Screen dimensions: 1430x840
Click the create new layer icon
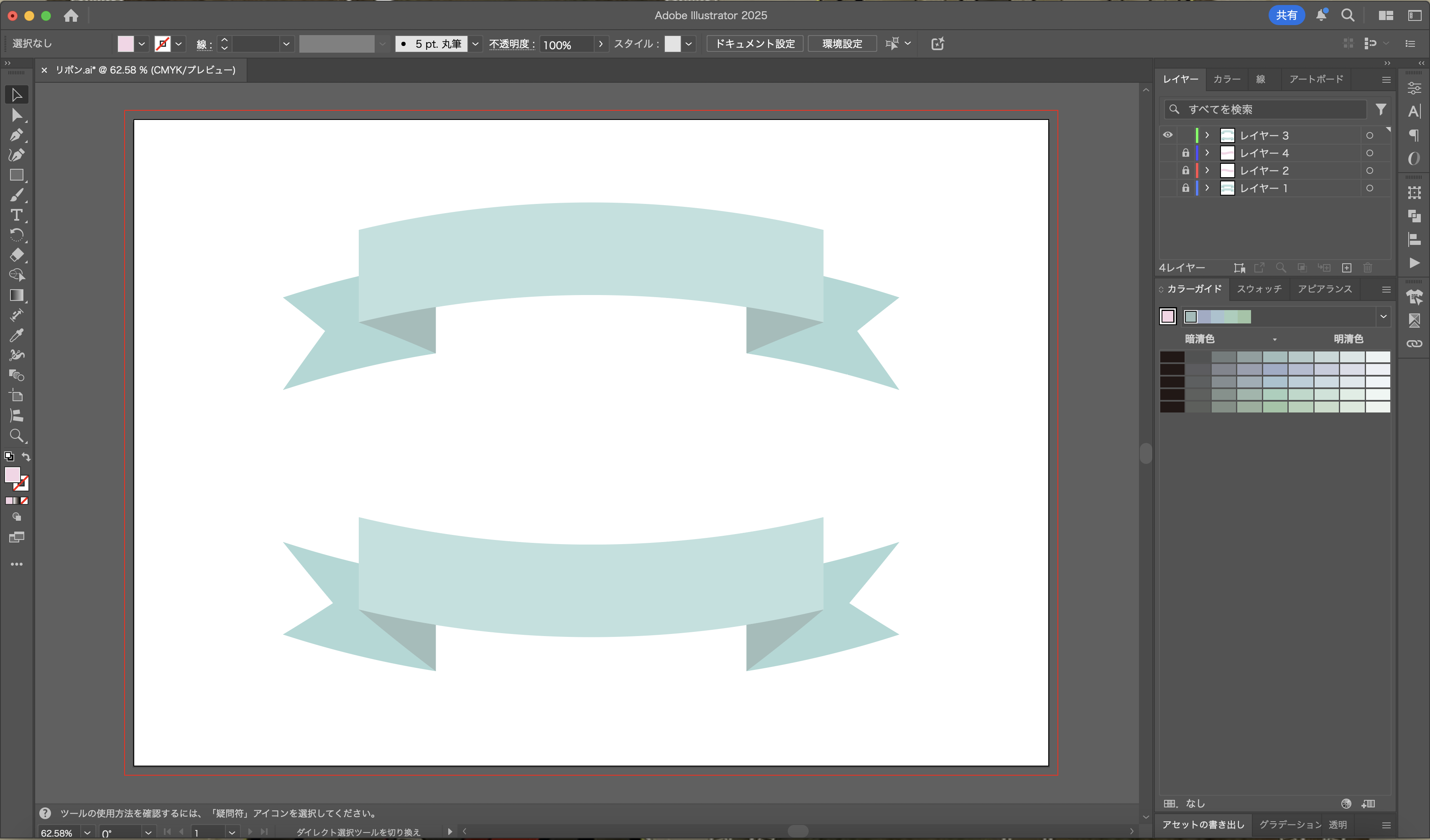[x=1346, y=268]
